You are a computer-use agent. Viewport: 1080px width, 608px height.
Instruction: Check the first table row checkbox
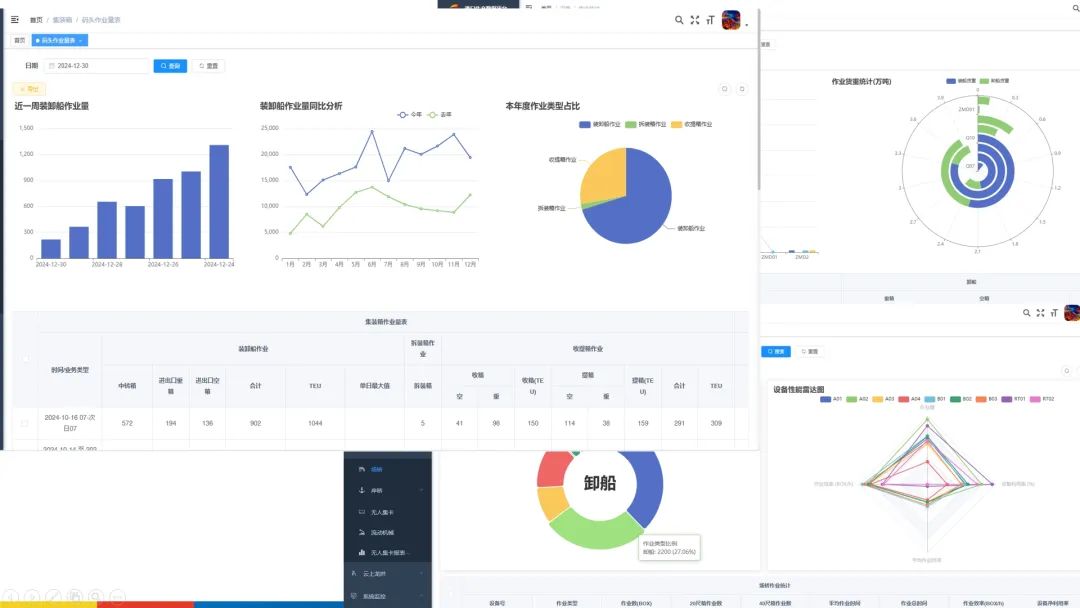click(x=25, y=423)
